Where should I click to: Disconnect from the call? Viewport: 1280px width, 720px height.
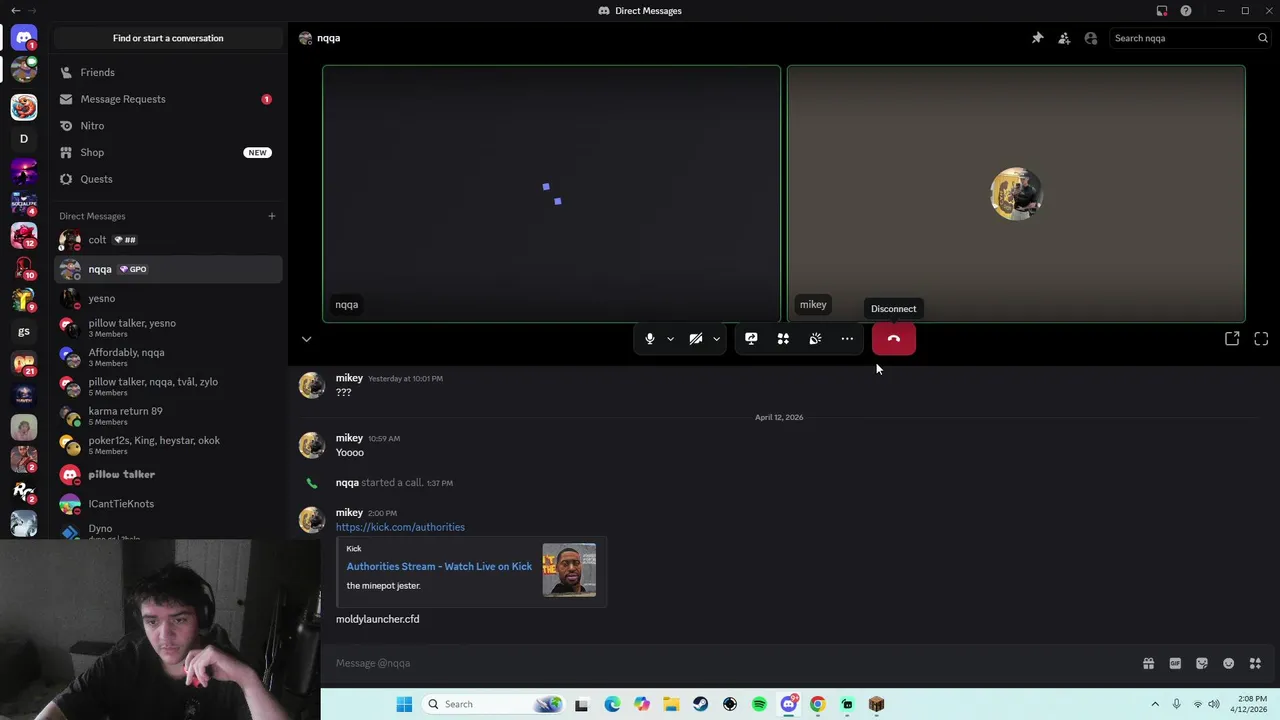(x=894, y=339)
